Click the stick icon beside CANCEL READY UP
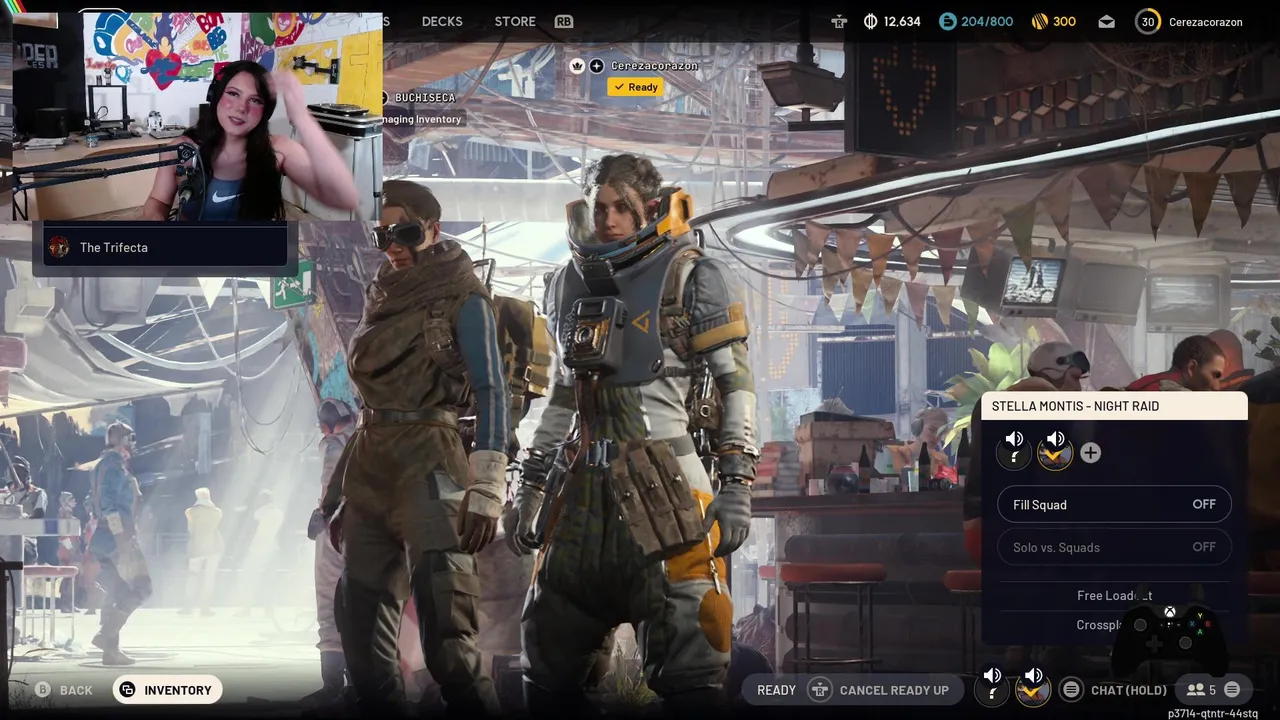This screenshot has width=1280, height=720. click(x=819, y=690)
